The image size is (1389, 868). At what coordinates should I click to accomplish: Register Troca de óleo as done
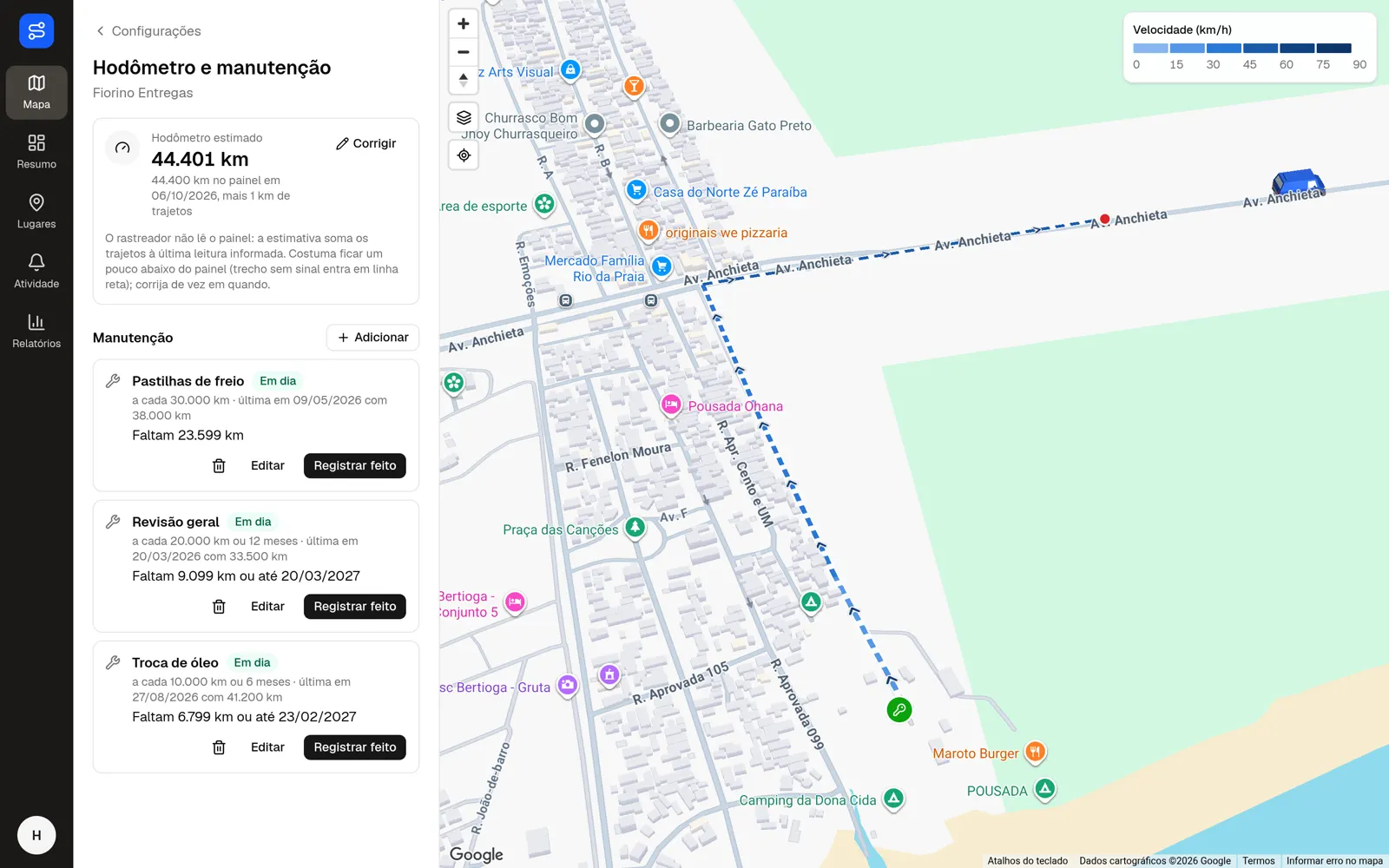point(355,747)
